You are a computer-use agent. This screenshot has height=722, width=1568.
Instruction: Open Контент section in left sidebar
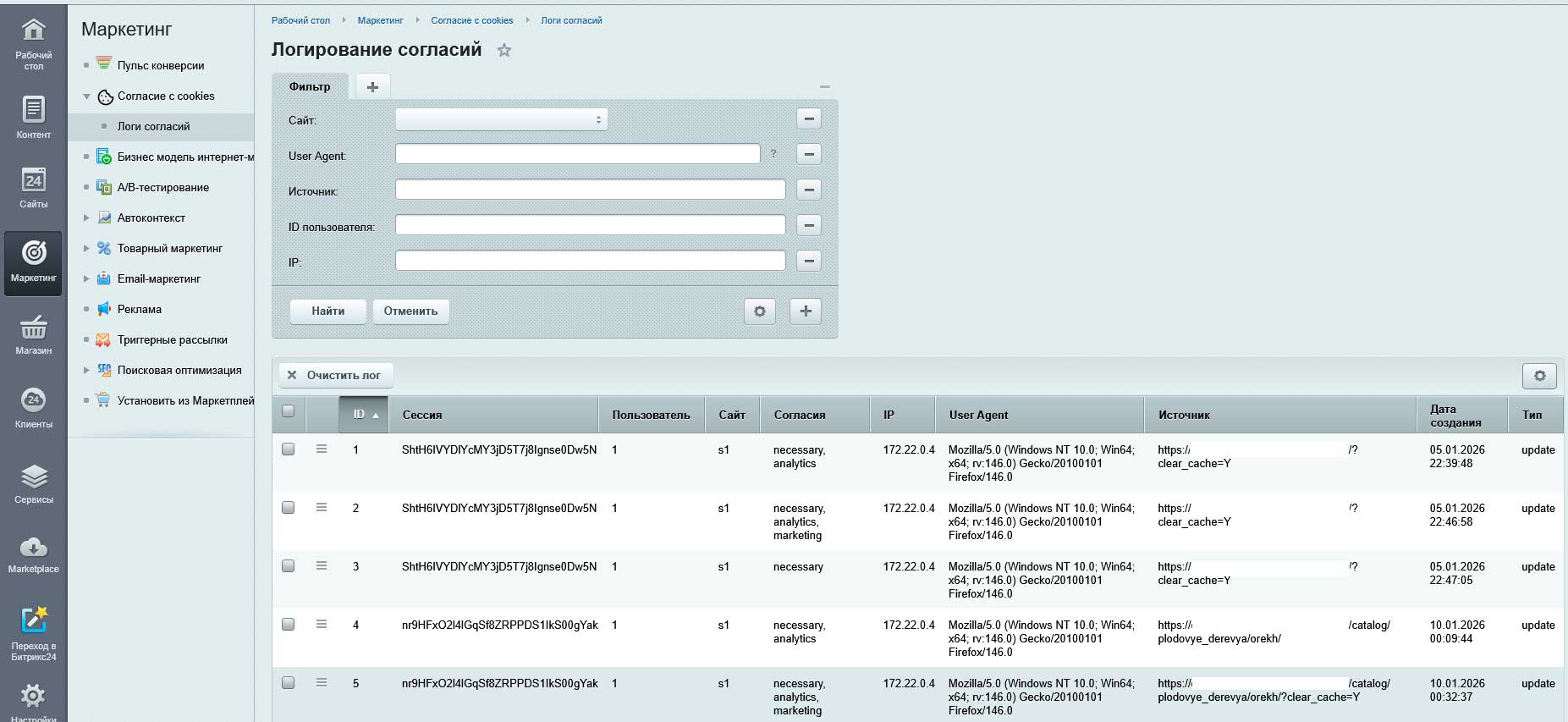click(x=33, y=117)
